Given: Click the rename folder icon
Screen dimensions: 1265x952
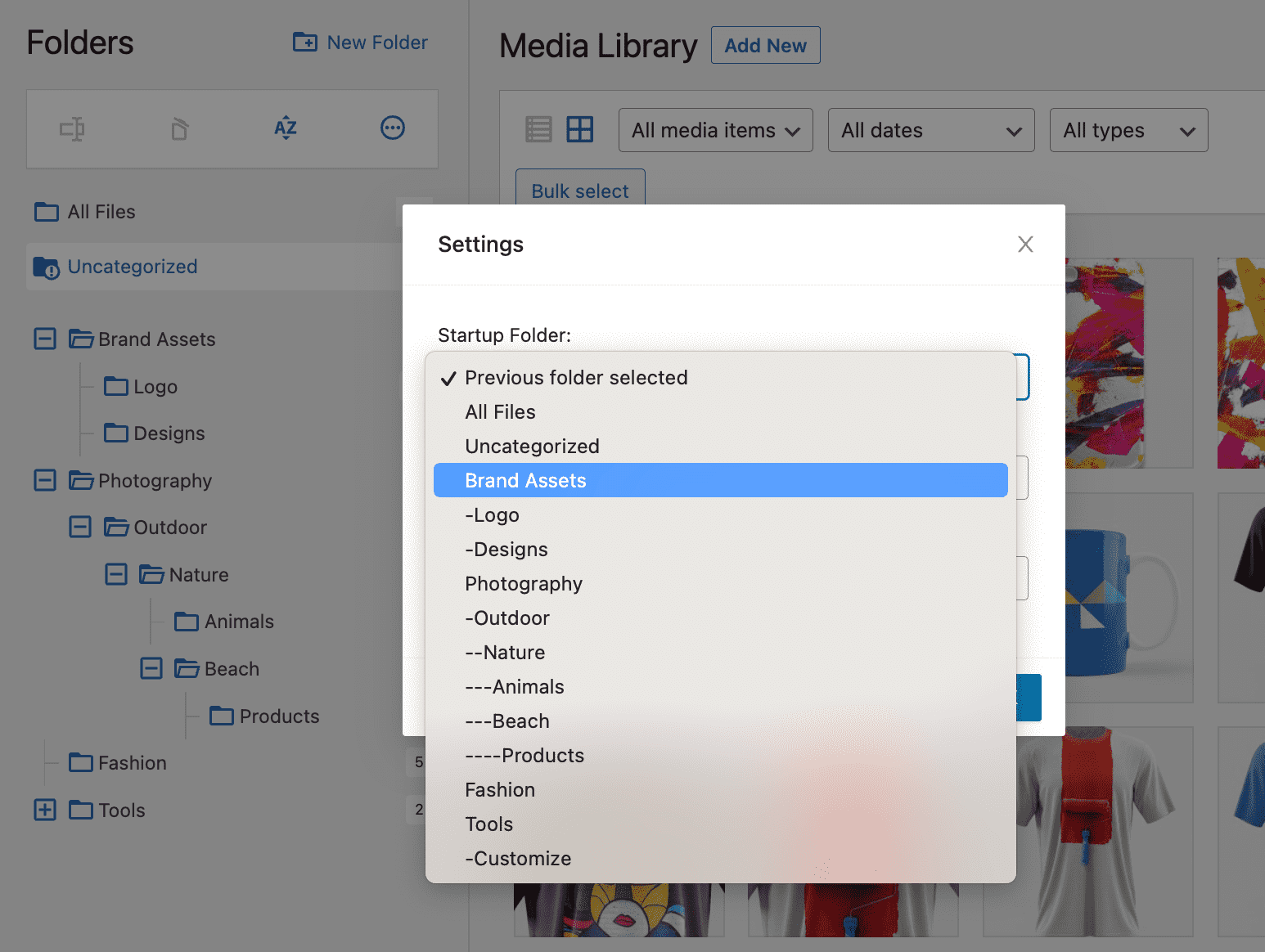Looking at the screenshot, I should (72, 128).
